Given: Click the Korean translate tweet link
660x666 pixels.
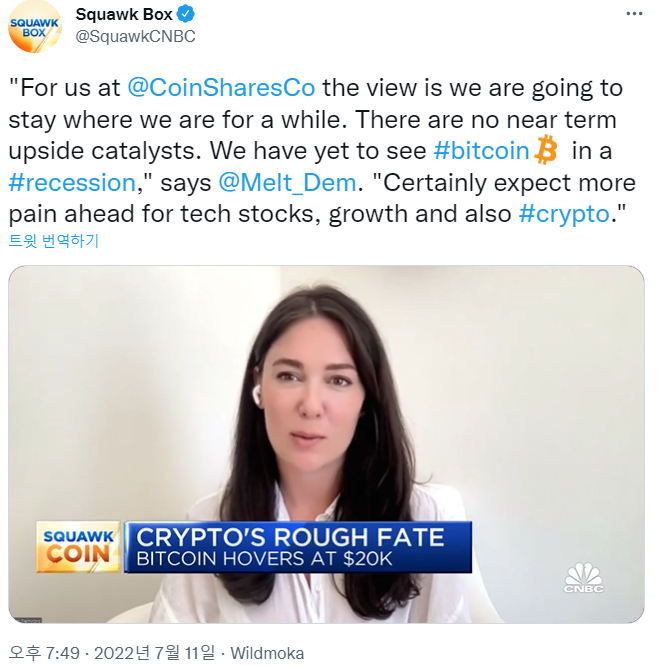Looking at the screenshot, I should click(x=54, y=241).
